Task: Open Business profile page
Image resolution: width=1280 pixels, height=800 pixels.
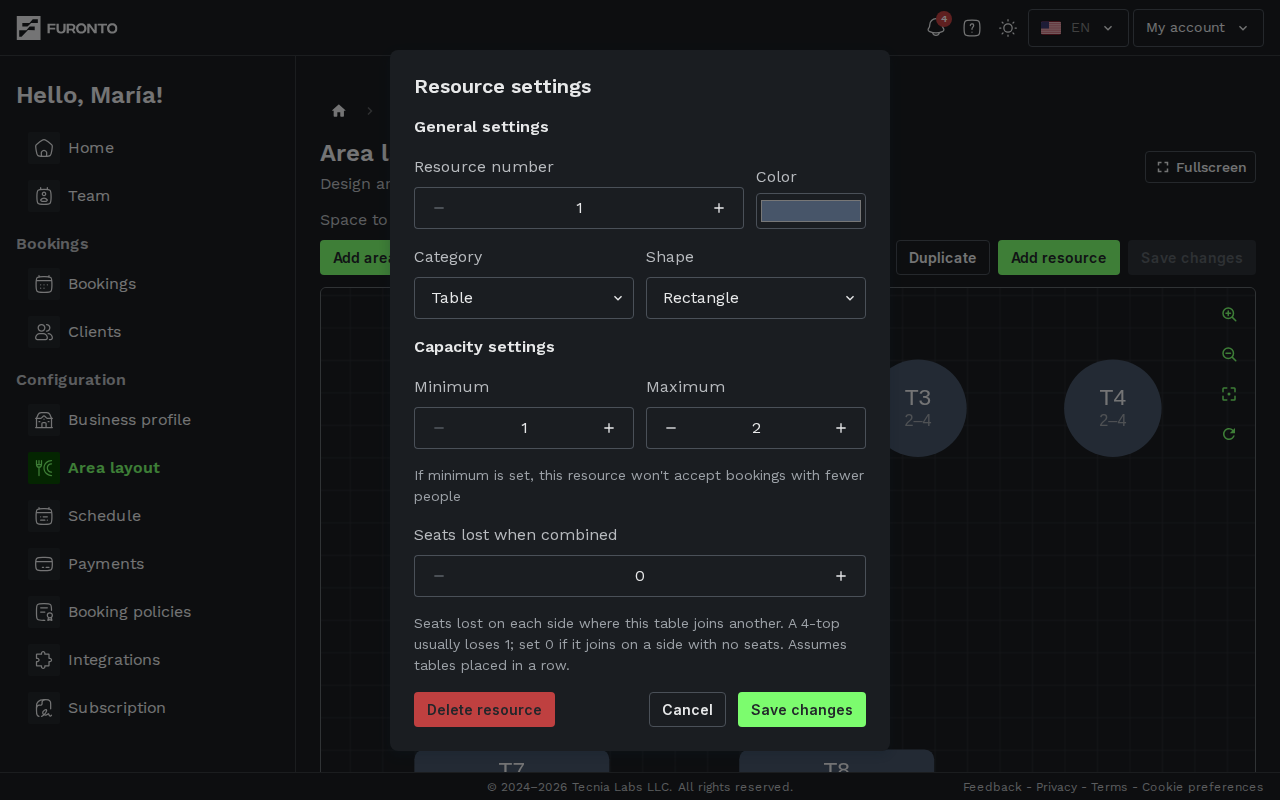Action: (129, 420)
